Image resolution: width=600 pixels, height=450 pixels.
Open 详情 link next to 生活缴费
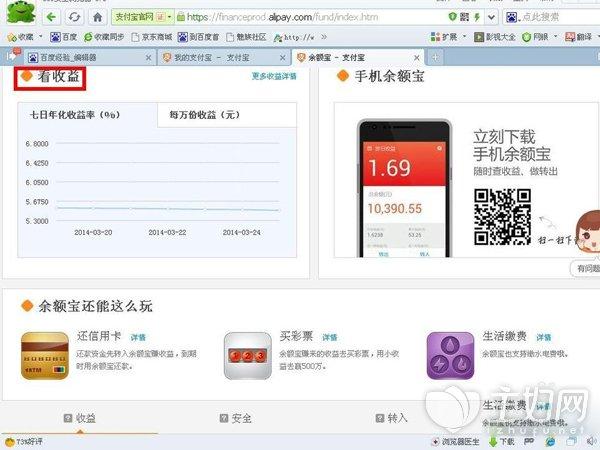point(543,337)
